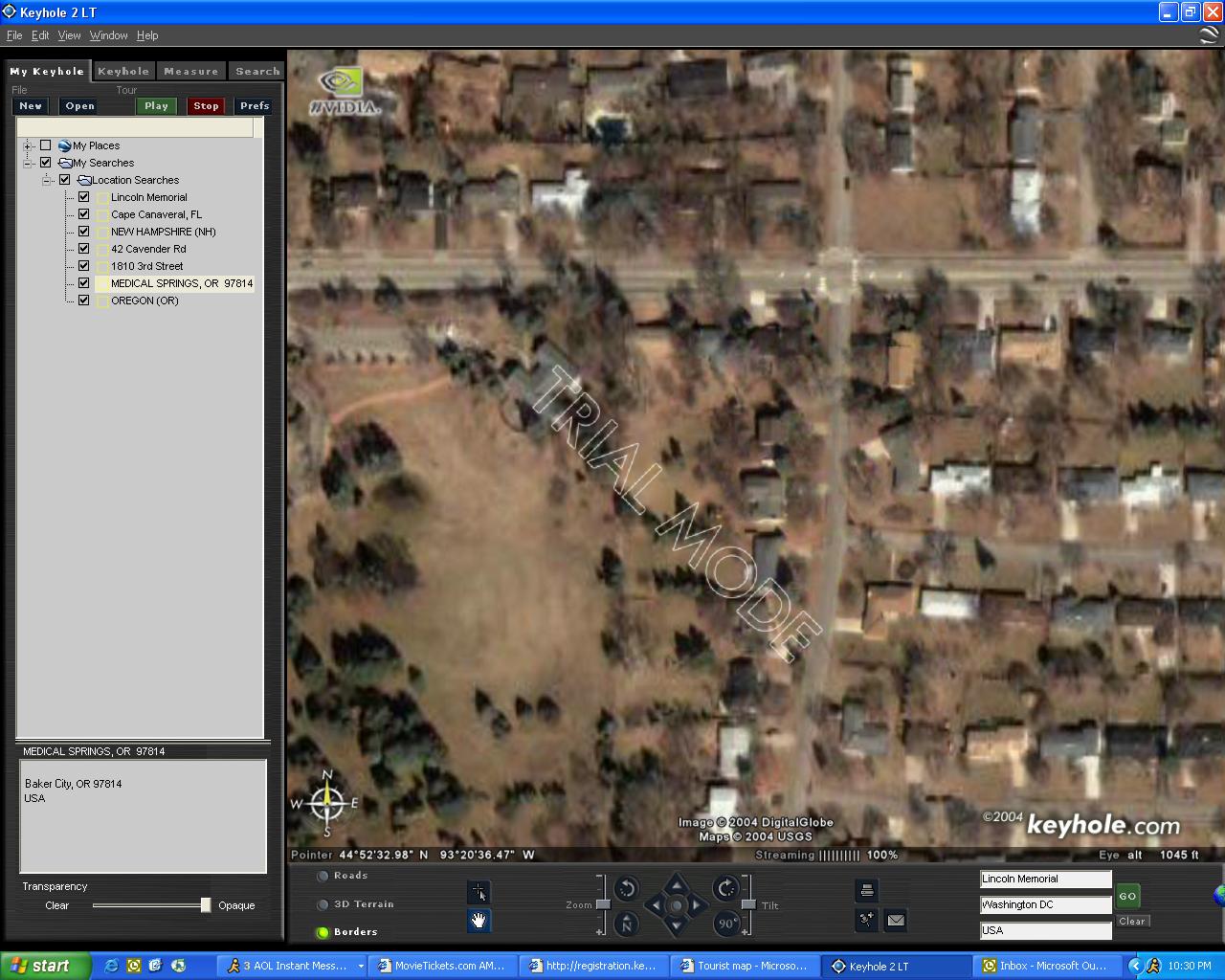Enable the 3D Terrain toggle
The height and width of the screenshot is (980, 1225).
pyautogui.click(x=323, y=904)
